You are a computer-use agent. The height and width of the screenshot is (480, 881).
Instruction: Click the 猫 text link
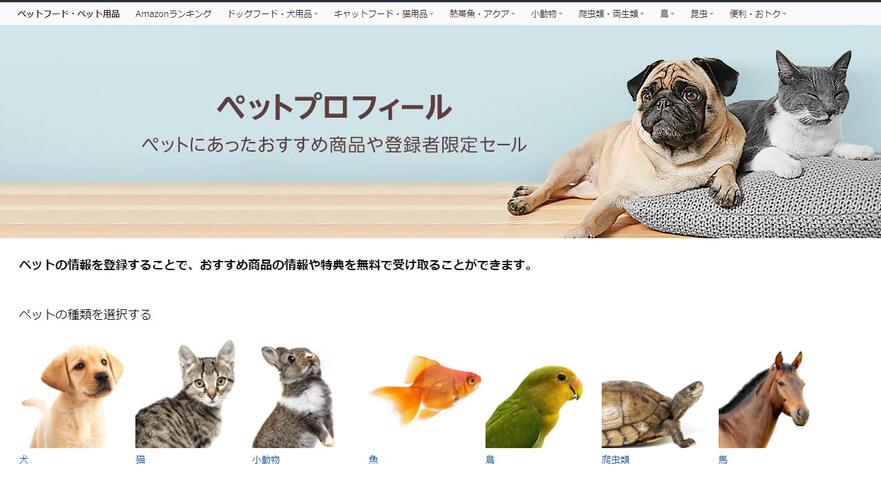[x=140, y=460]
